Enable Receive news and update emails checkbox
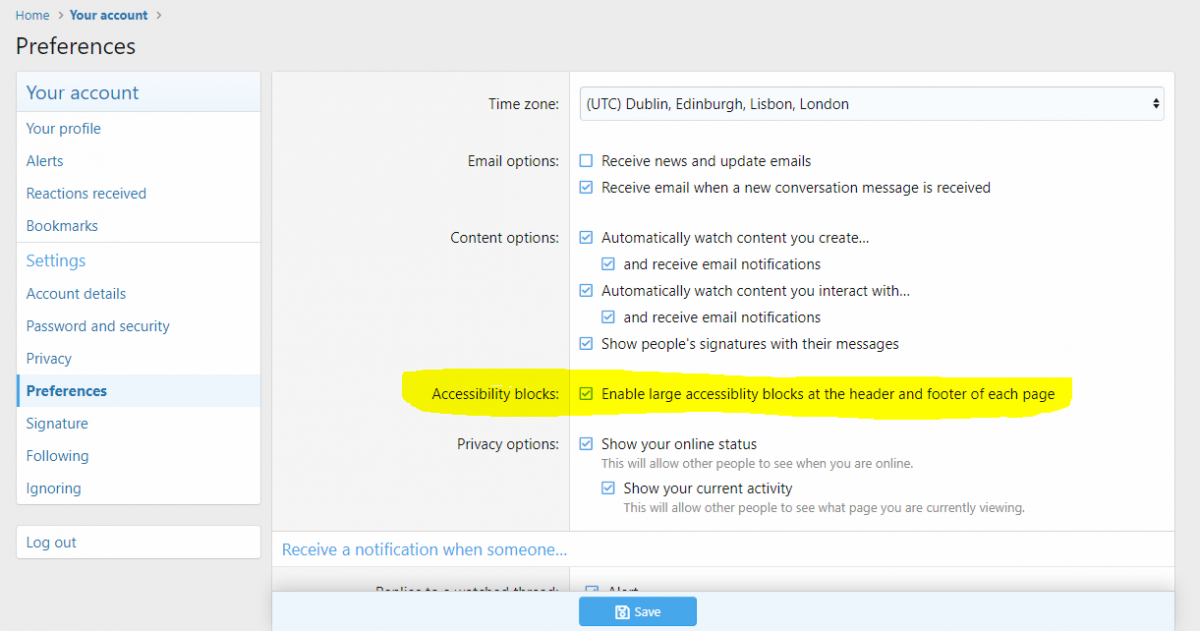The width and height of the screenshot is (1200, 631). (586, 161)
